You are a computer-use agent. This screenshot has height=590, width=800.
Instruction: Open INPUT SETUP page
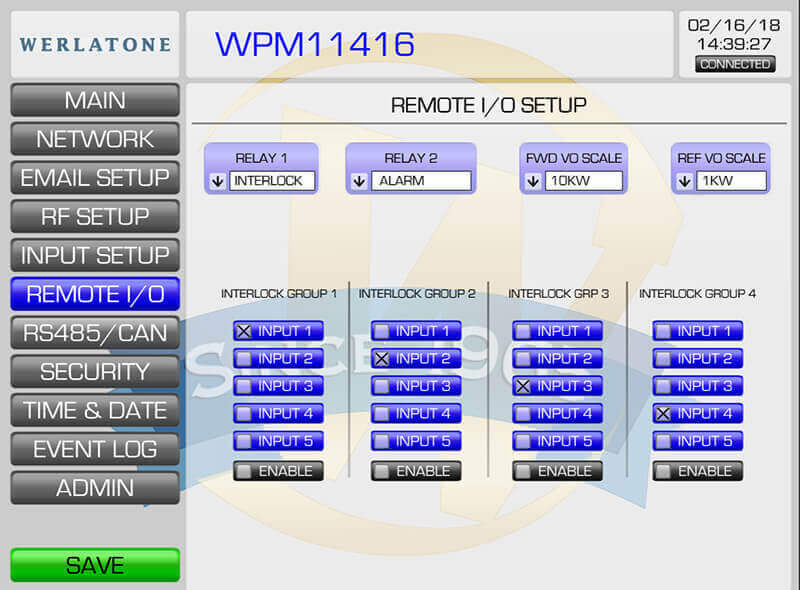(95, 255)
